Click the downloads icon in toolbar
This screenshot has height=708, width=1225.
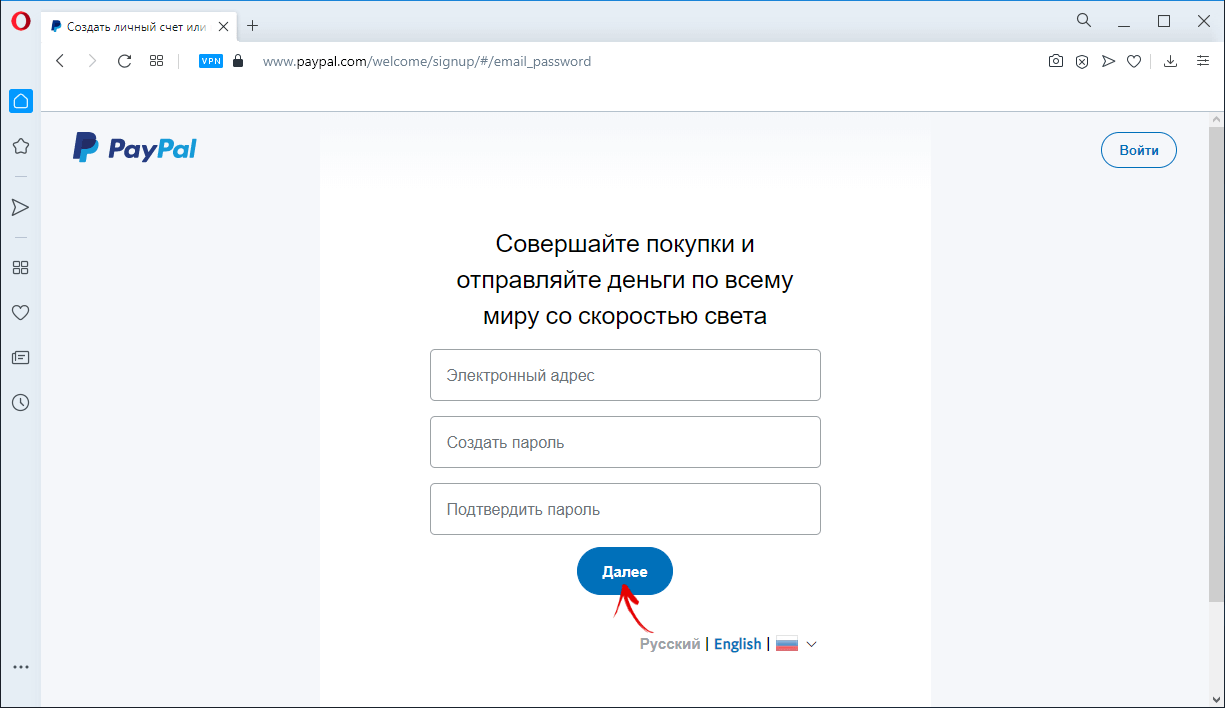[1171, 61]
